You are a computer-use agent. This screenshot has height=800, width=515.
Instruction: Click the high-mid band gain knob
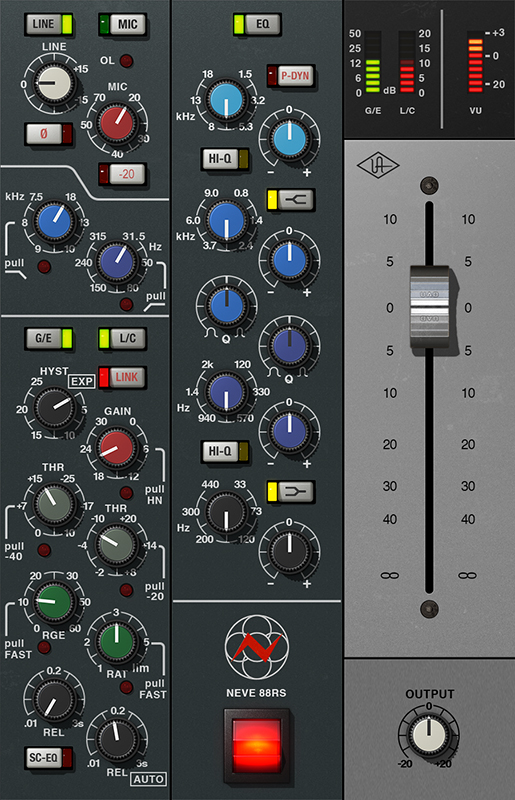tap(289, 261)
